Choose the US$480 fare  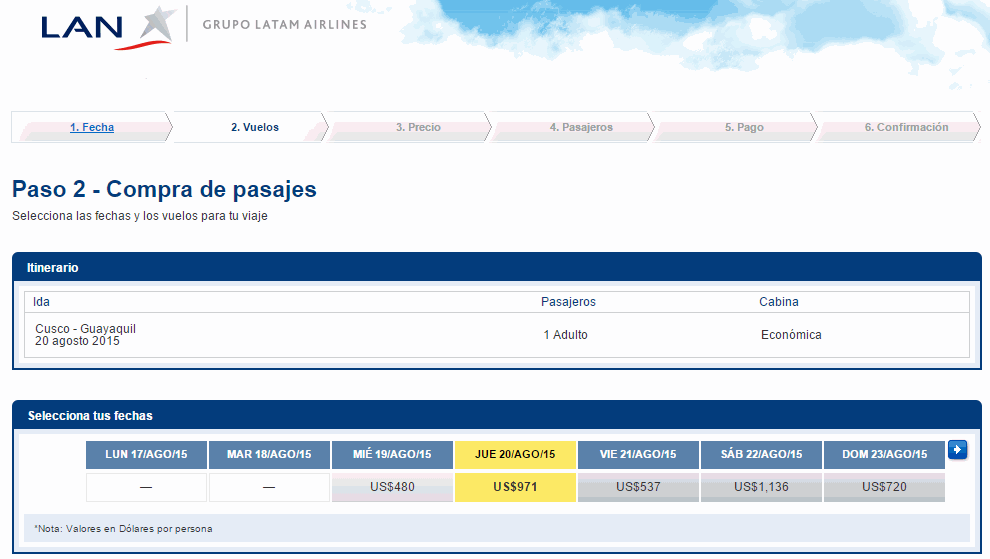click(x=392, y=488)
